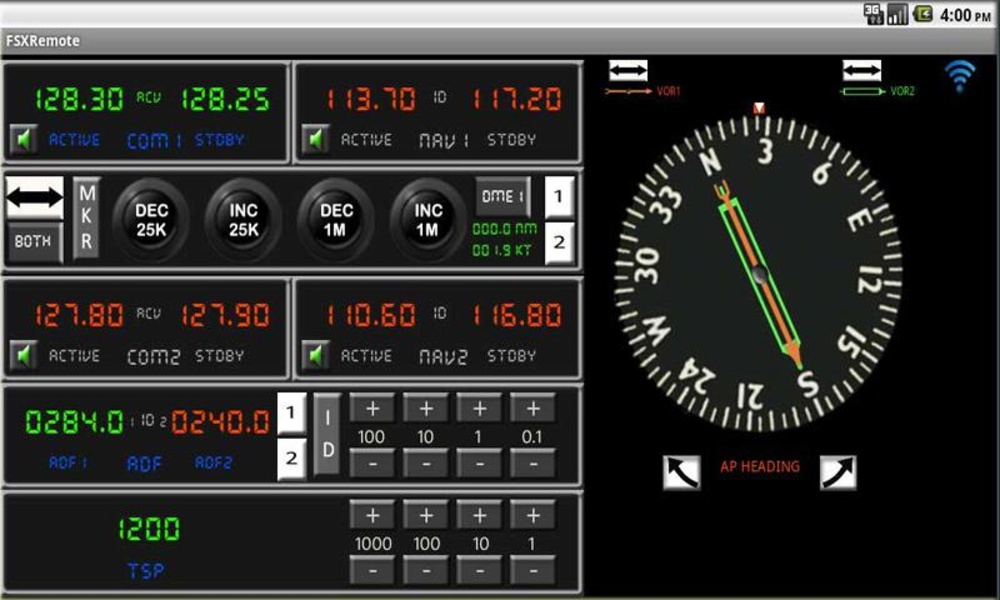Increase transponder code by 1

pyautogui.click(x=533, y=515)
